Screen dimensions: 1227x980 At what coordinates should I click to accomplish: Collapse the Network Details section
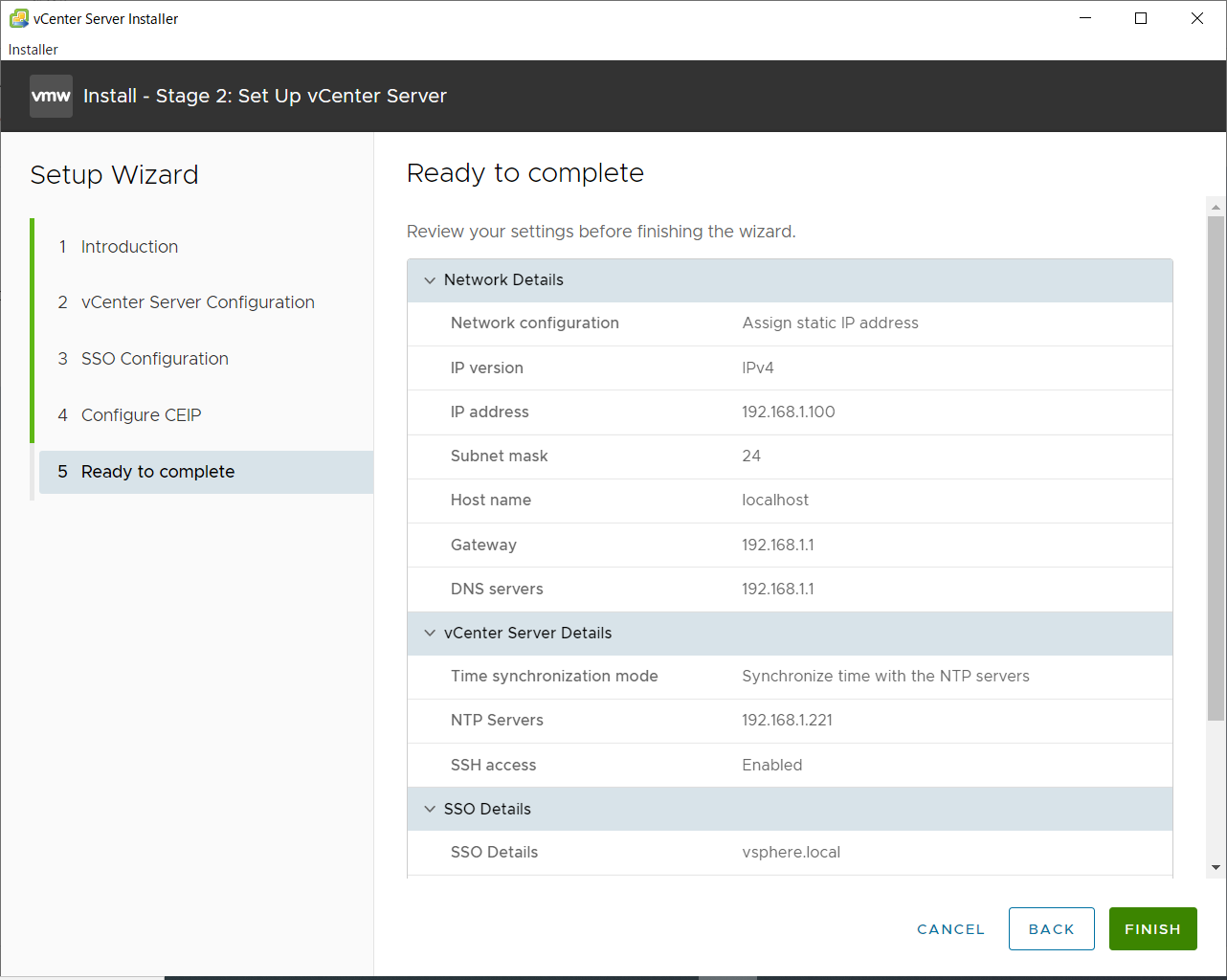(x=430, y=280)
